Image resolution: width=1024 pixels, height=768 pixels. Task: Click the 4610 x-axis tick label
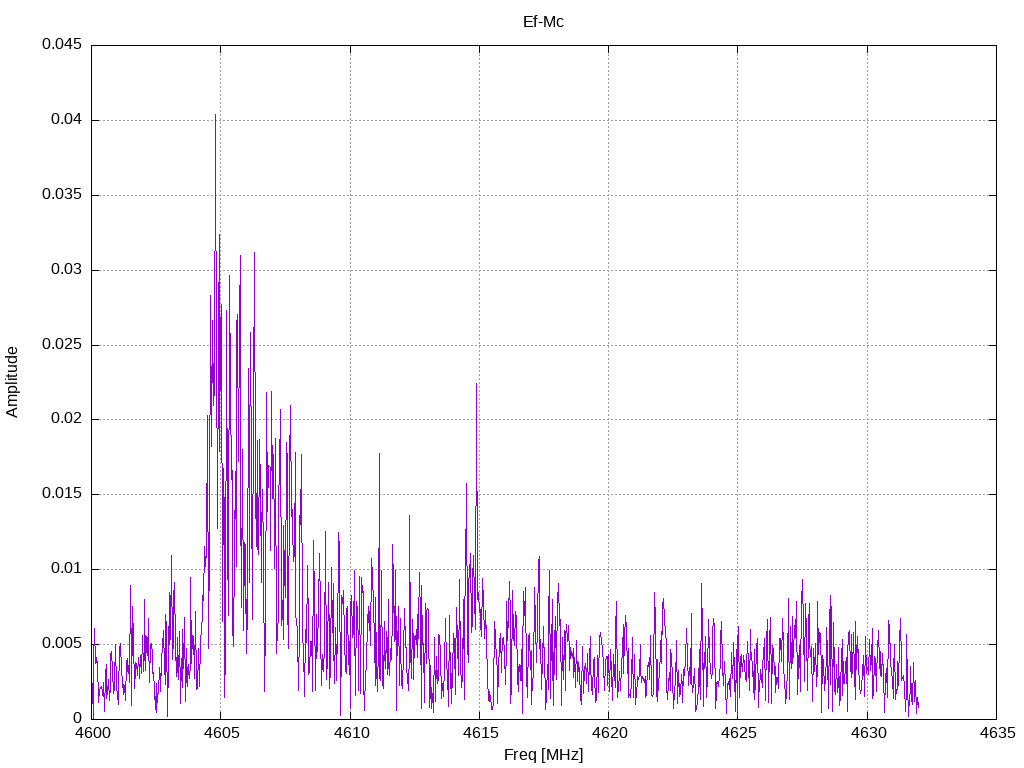350,733
